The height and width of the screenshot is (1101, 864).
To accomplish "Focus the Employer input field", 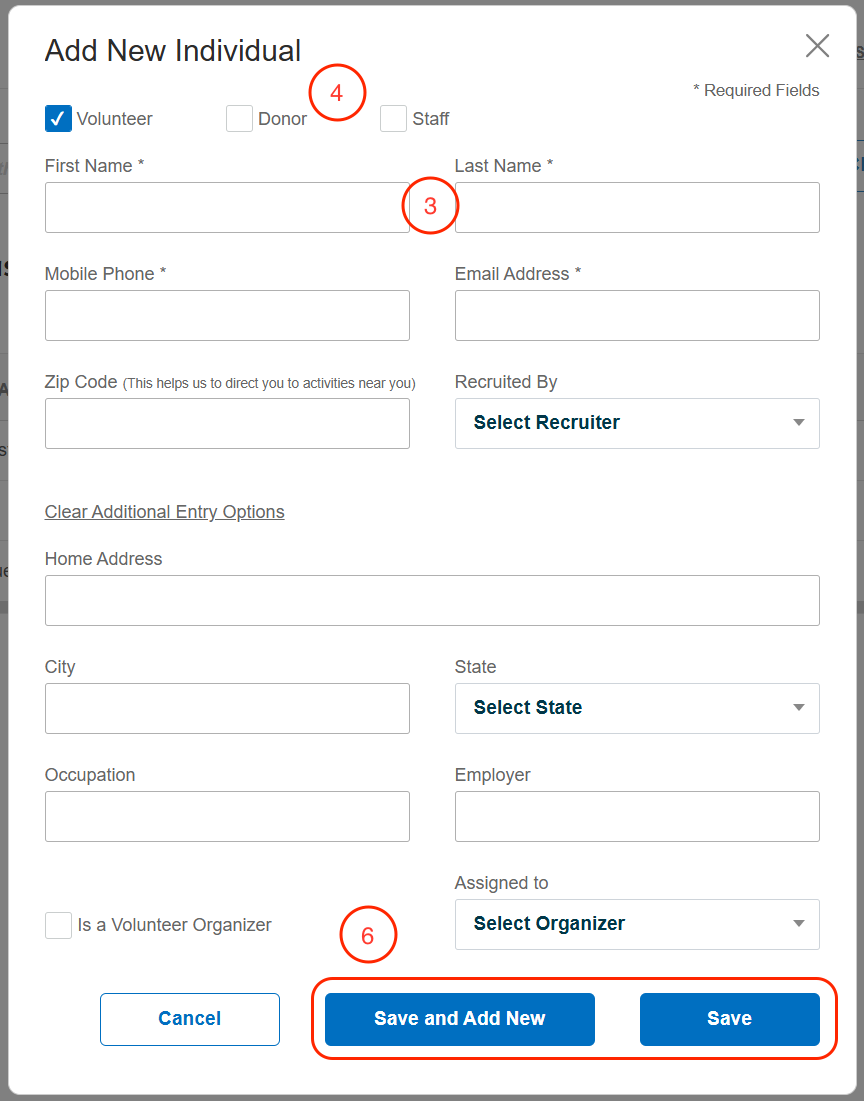I will (637, 817).
